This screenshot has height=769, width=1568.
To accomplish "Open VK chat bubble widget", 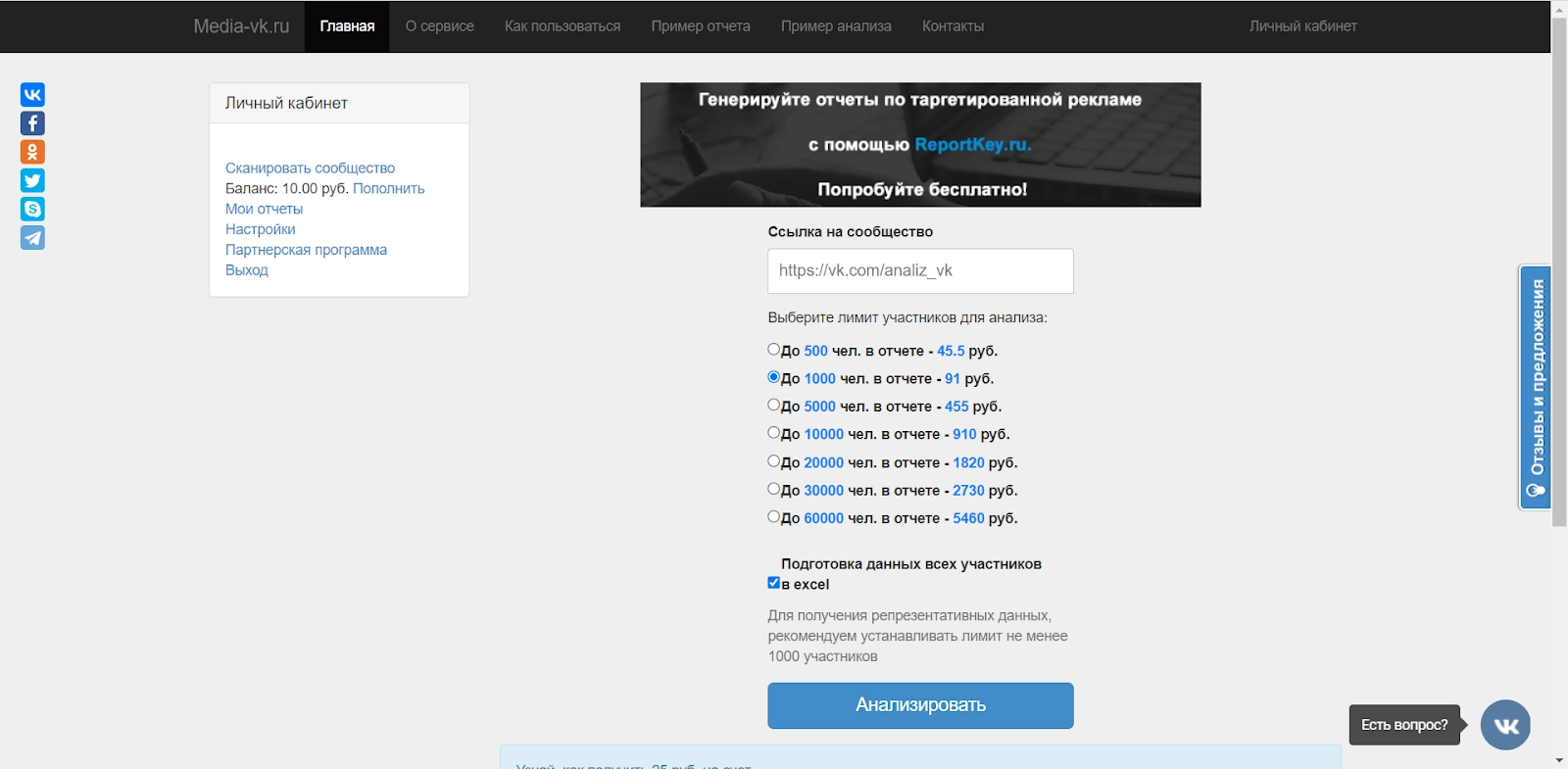I will click(1505, 725).
